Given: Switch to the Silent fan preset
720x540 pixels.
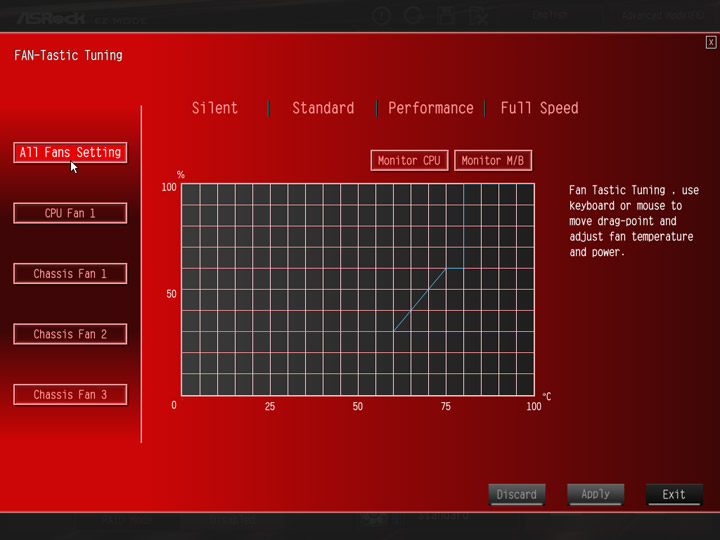Looking at the screenshot, I should pos(214,108).
